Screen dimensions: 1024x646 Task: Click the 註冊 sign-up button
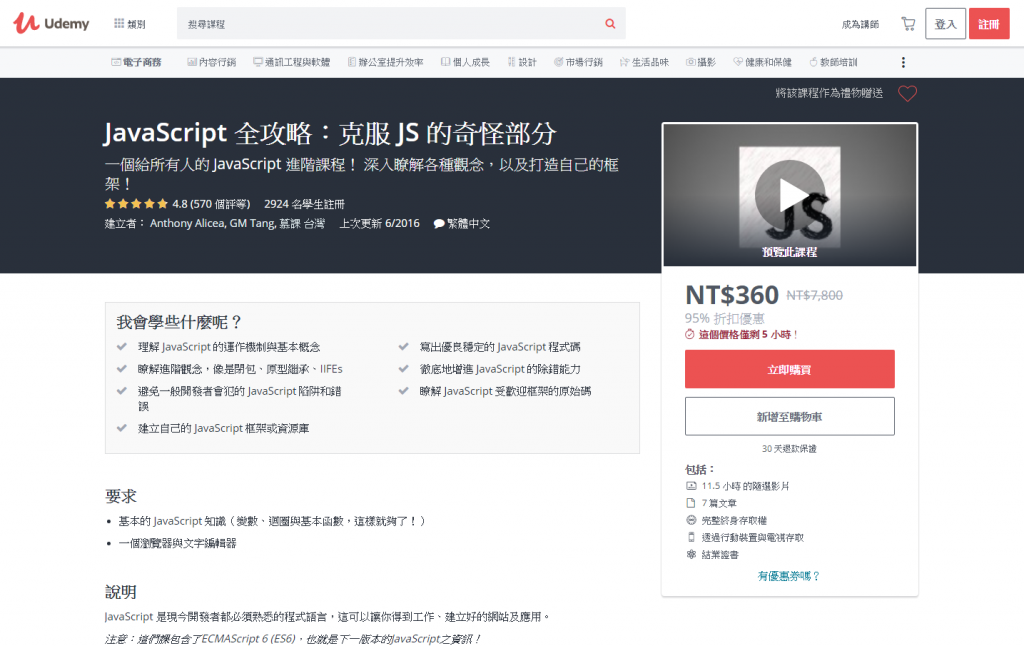(989, 24)
